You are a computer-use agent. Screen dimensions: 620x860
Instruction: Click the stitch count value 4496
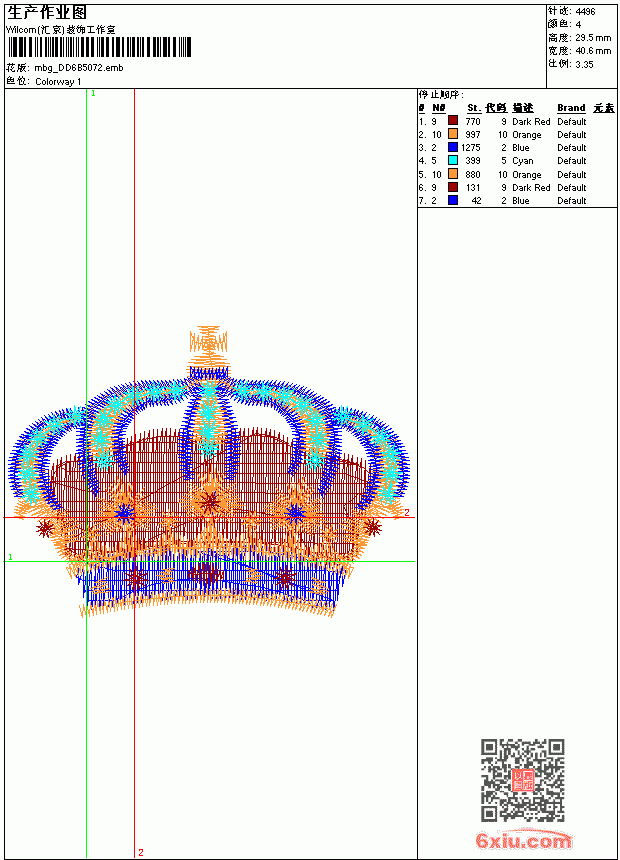coord(585,11)
